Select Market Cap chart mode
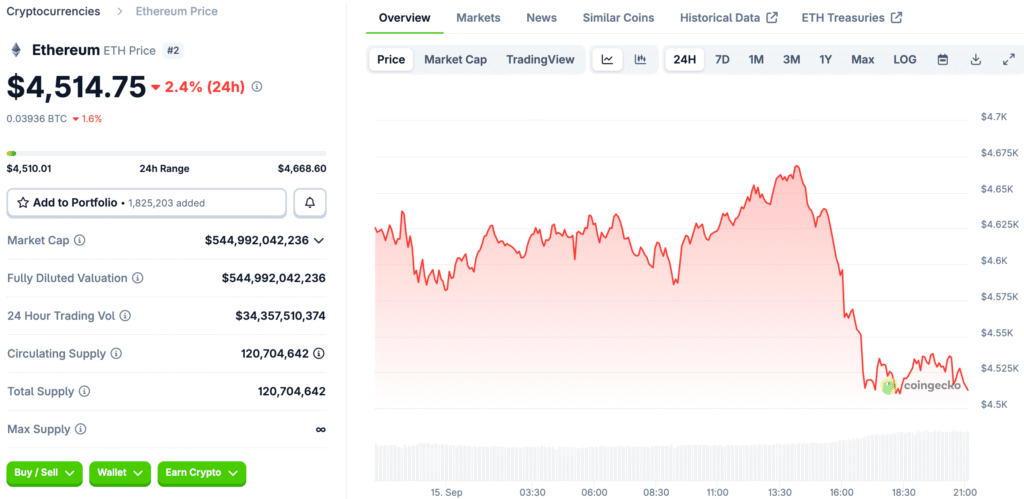 pos(456,59)
